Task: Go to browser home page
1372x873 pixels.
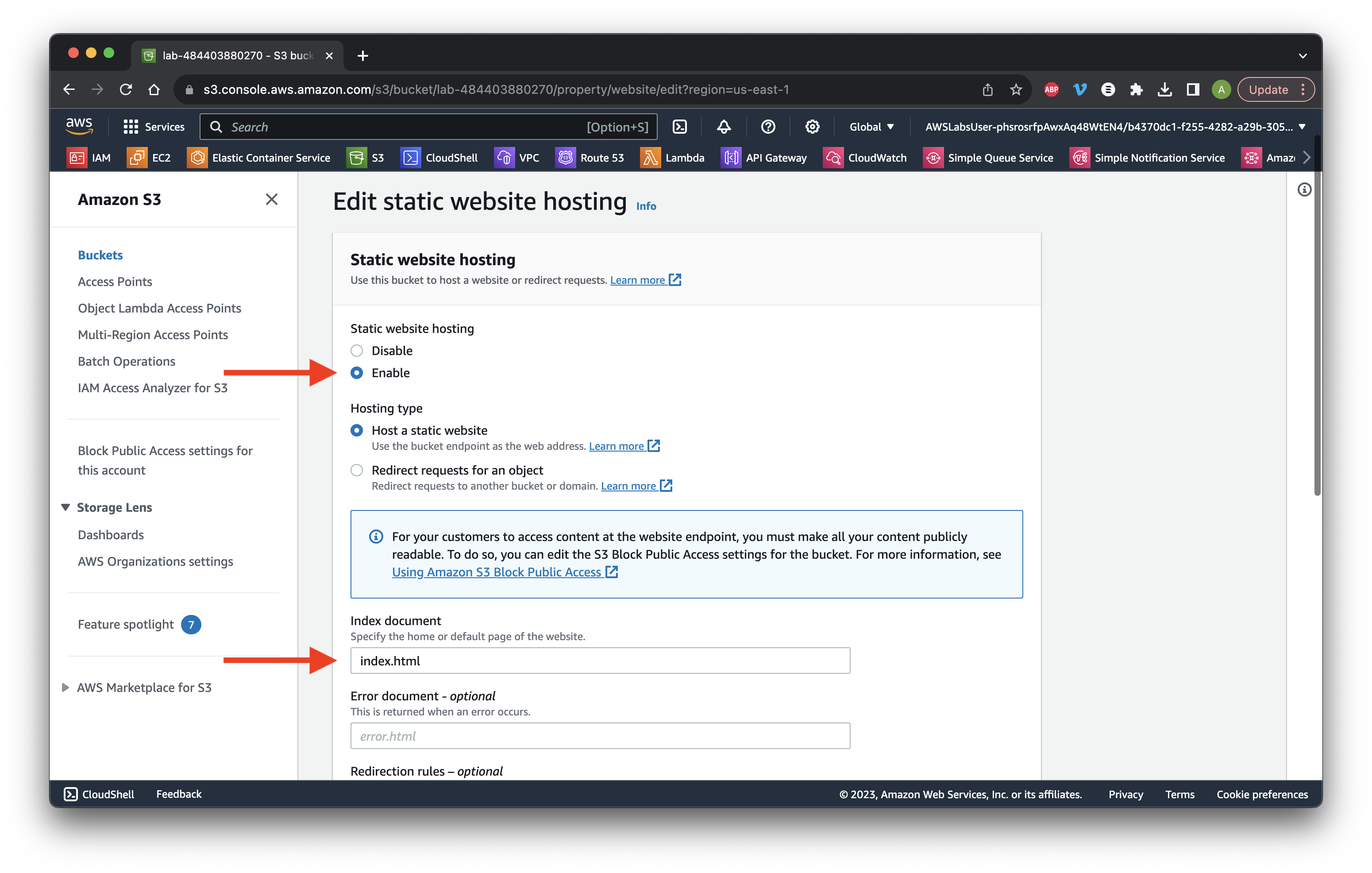Action: point(154,89)
